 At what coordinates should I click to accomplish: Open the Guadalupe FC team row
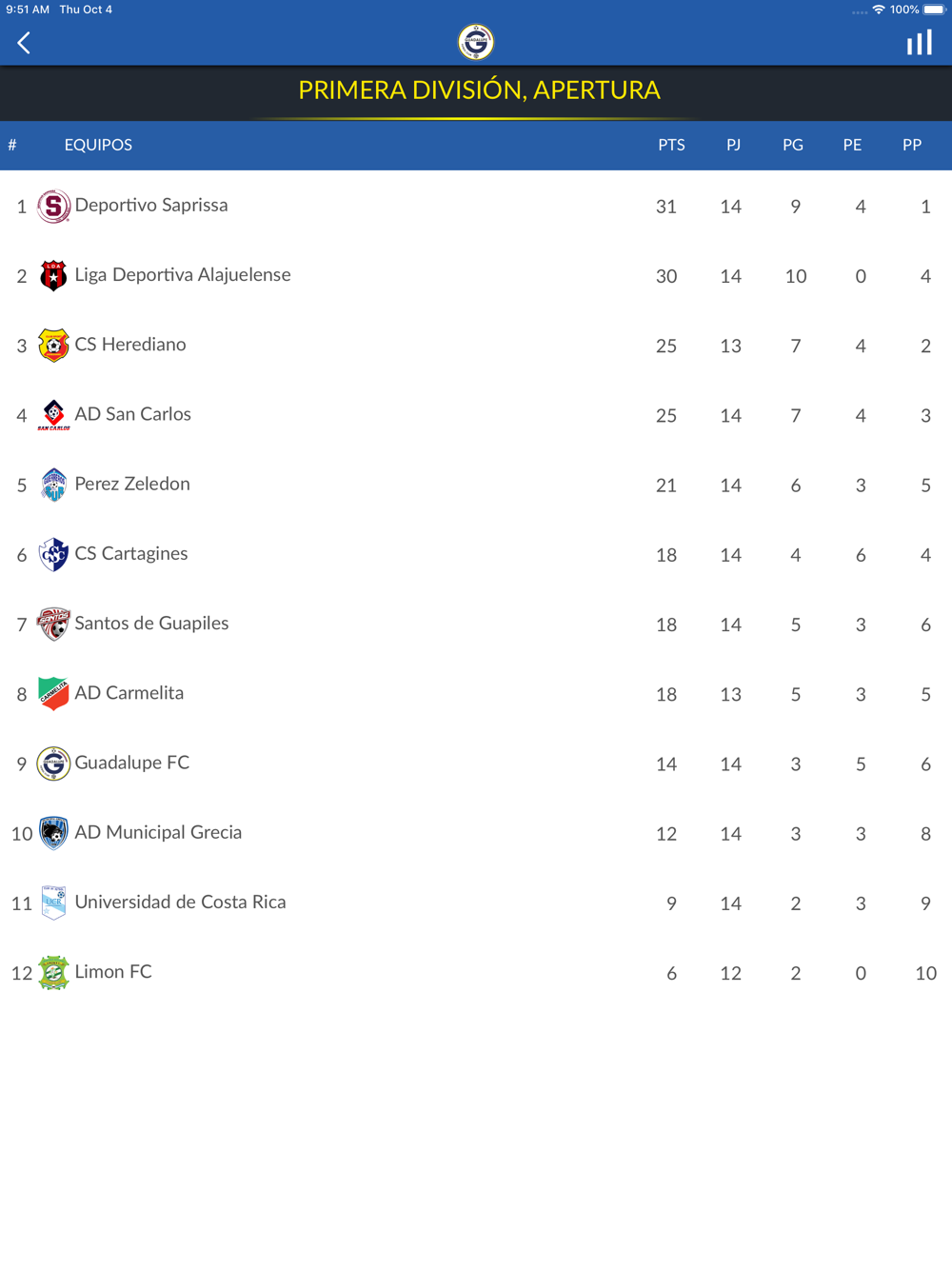(476, 764)
